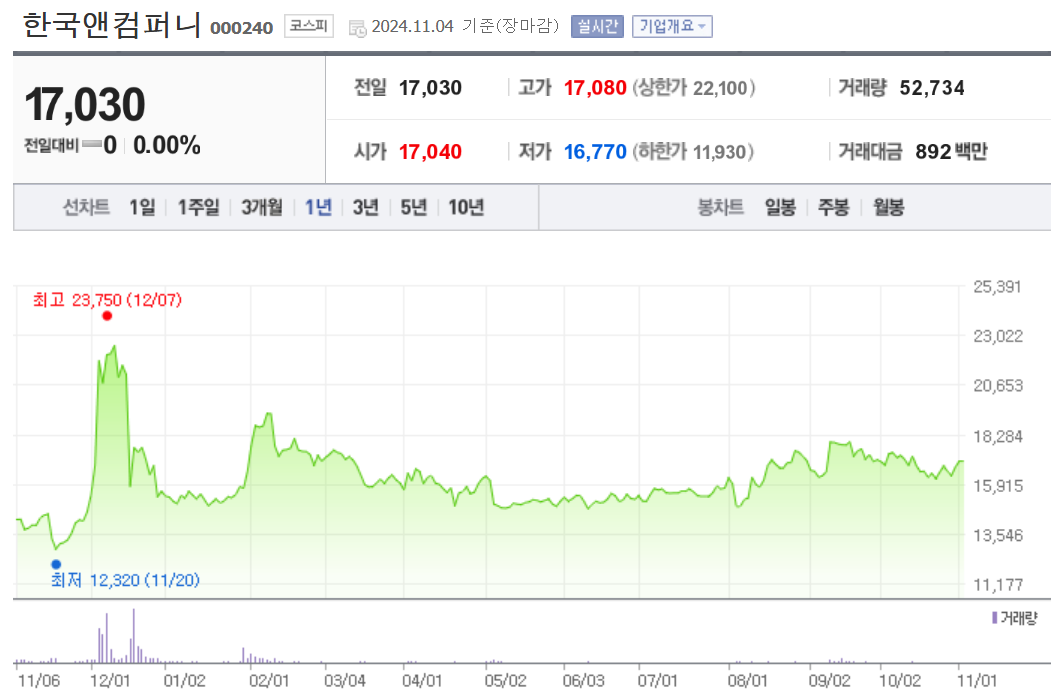
Task: Click the 고가 value 17,080
Action: tap(595, 88)
